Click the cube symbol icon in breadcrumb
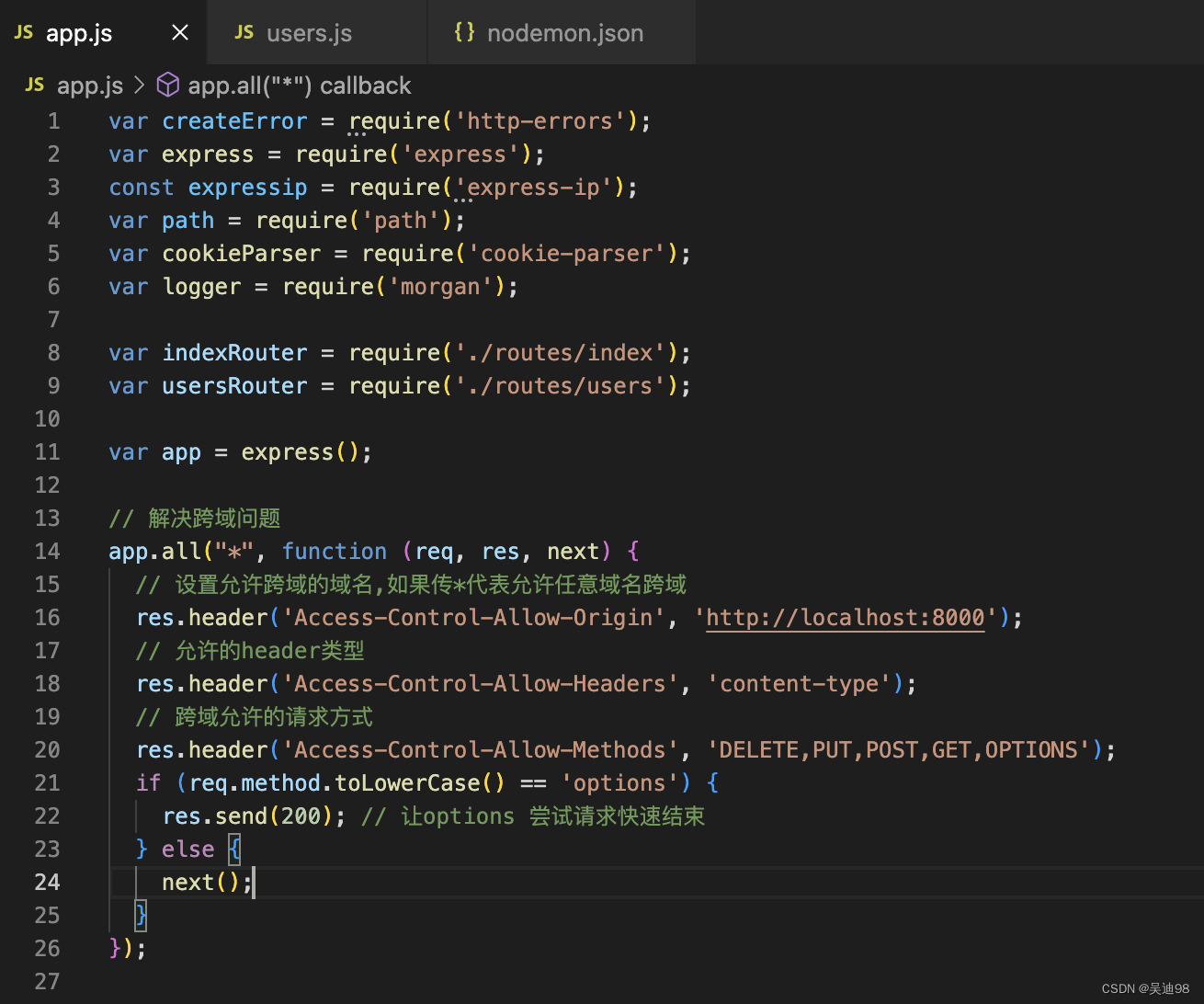Viewport: 1204px width, 1004px height. click(168, 86)
